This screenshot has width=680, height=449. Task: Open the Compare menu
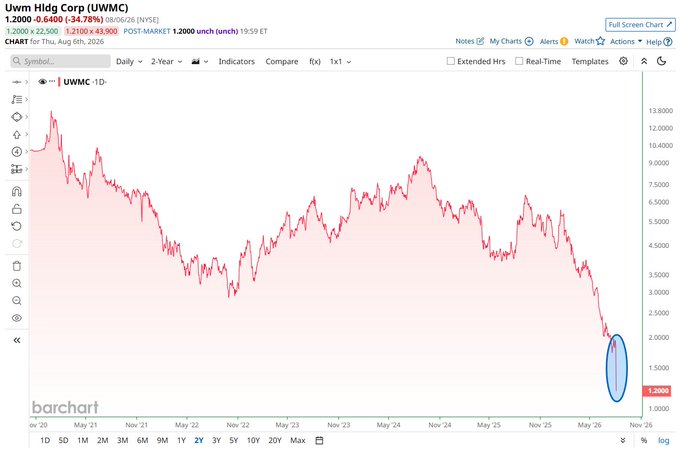pyautogui.click(x=282, y=62)
